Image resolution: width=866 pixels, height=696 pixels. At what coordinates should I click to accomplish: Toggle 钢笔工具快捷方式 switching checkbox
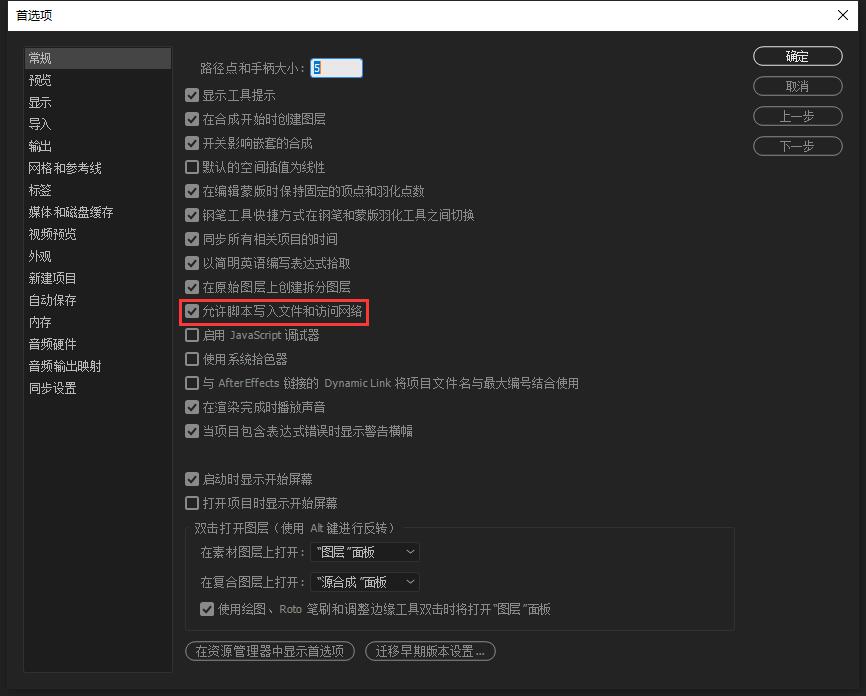point(192,215)
